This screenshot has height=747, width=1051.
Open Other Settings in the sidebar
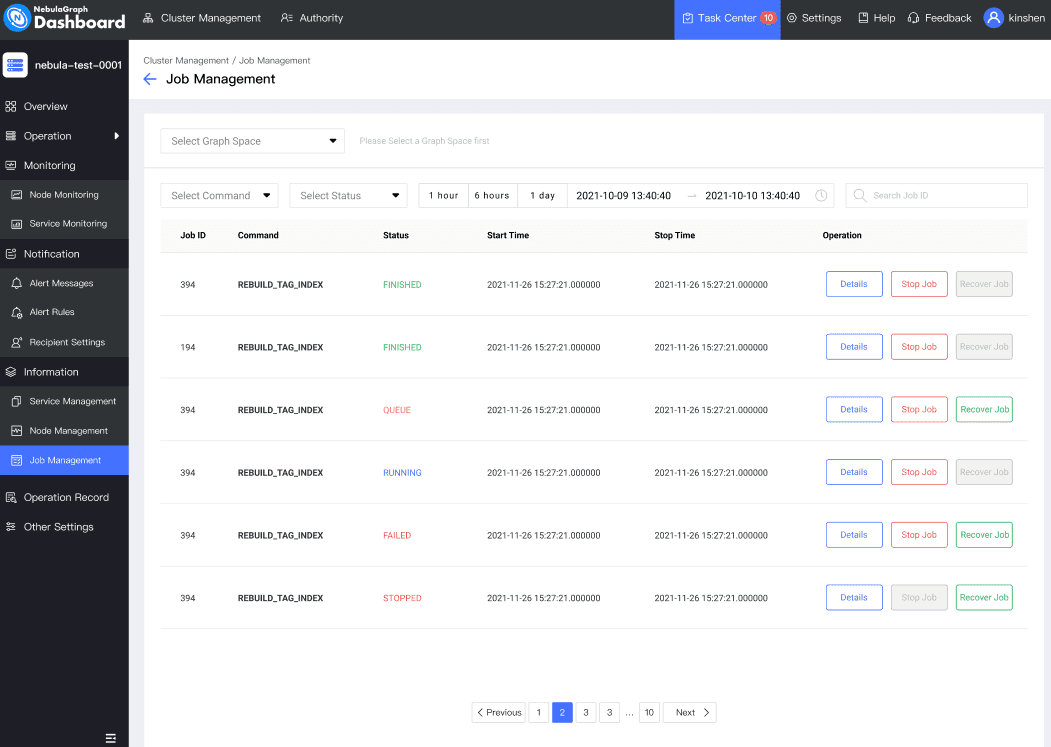pyautogui.click(x=64, y=527)
